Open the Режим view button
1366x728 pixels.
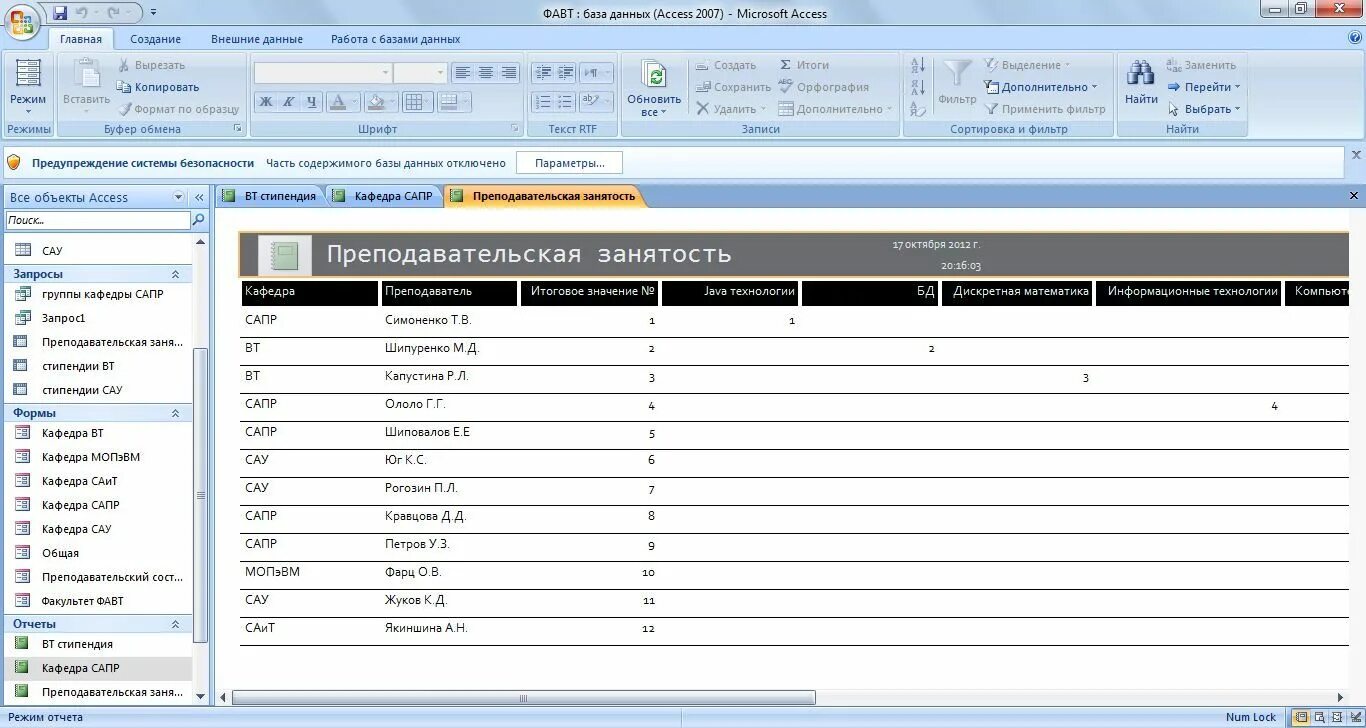(x=28, y=88)
